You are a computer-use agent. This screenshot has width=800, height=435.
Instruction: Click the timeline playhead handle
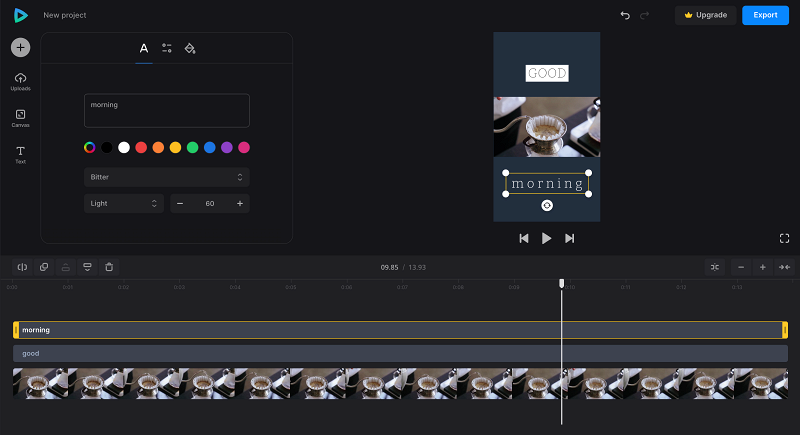[562, 283]
